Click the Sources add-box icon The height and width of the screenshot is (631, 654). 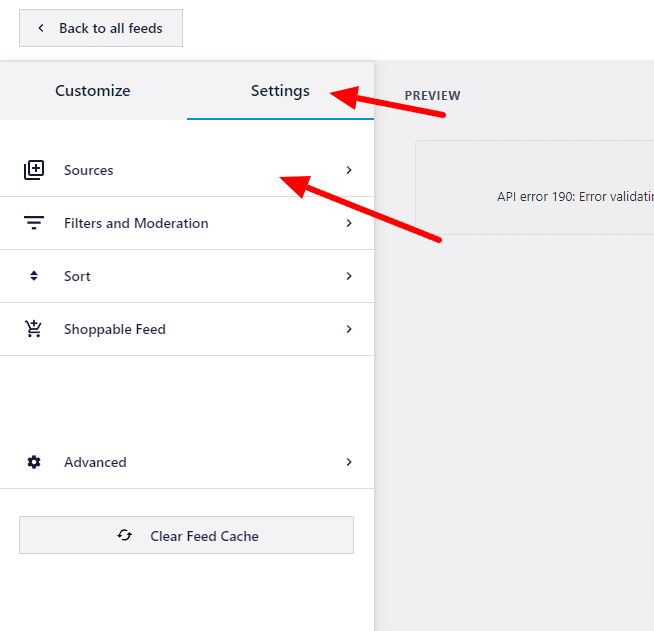(x=34, y=170)
